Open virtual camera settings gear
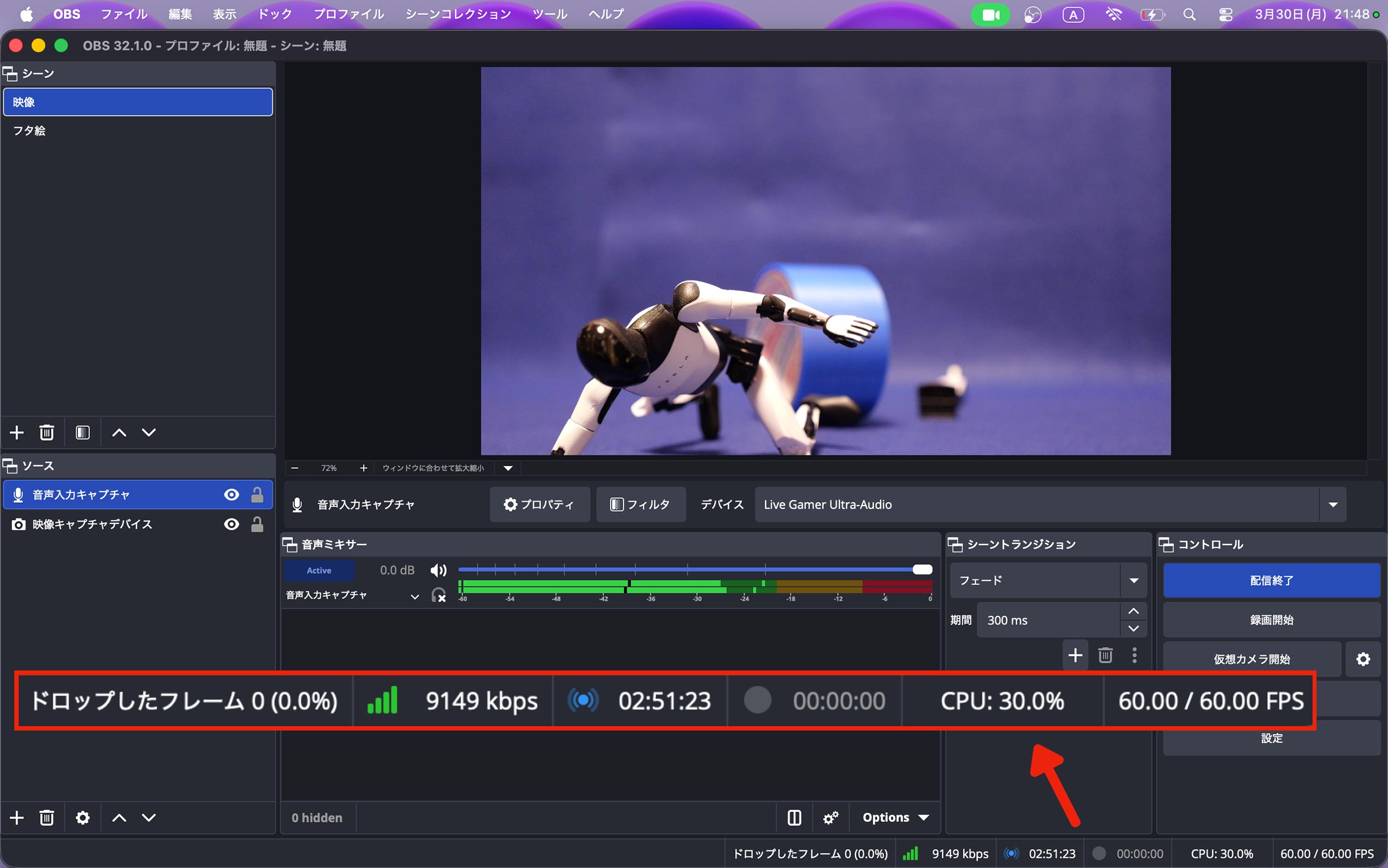This screenshot has height=868, width=1388. [x=1362, y=659]
